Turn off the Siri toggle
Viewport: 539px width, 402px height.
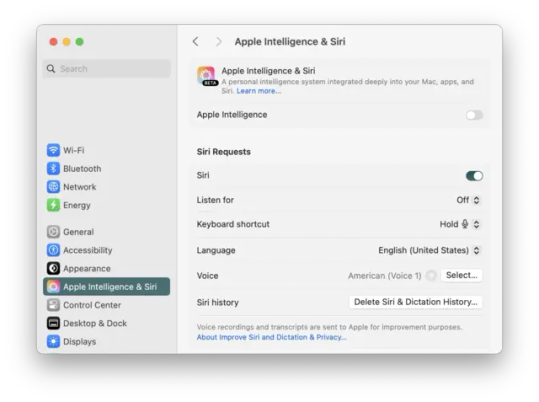(474, 176)
